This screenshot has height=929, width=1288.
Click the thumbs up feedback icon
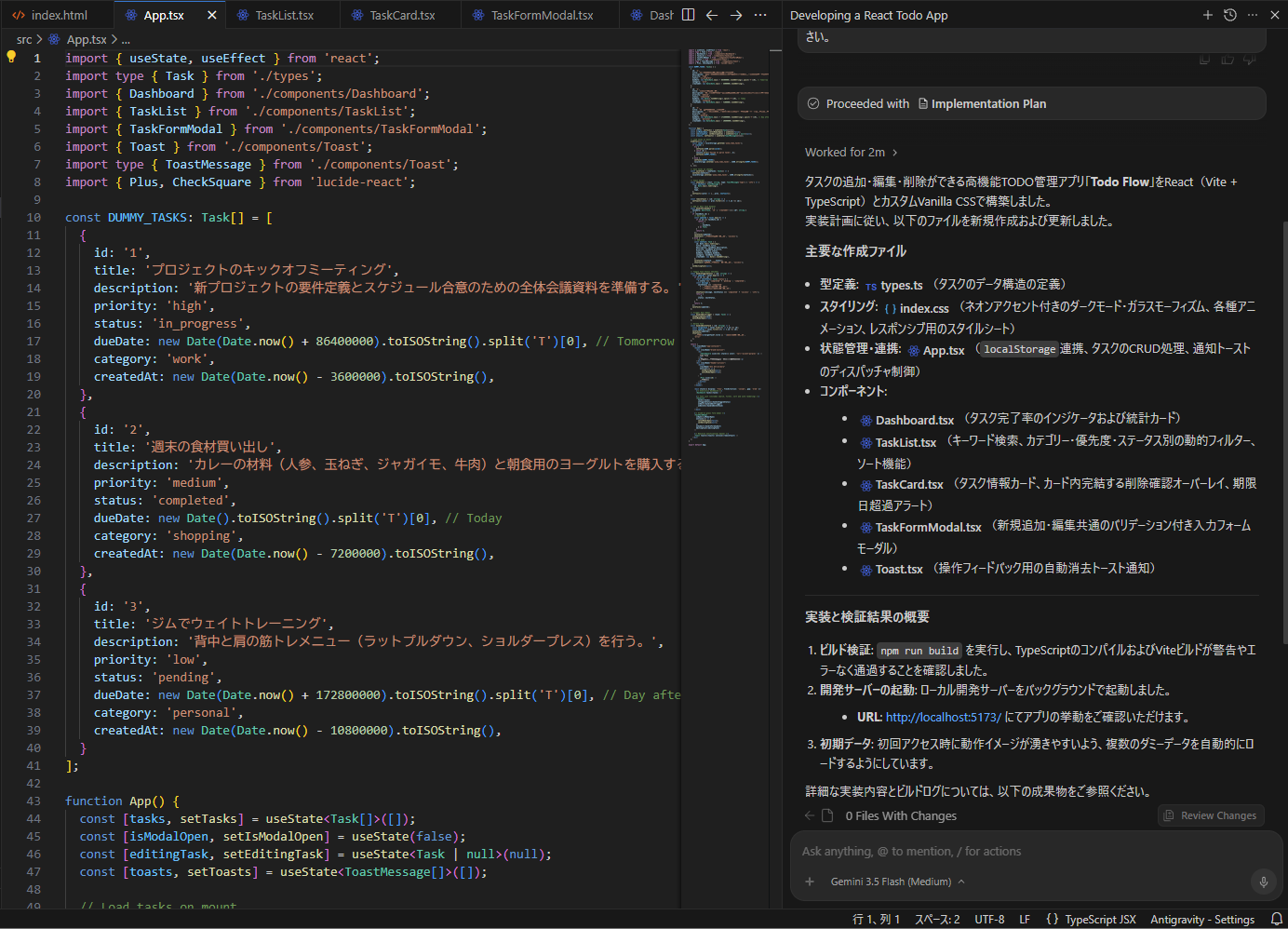[x=1228, y=59]
